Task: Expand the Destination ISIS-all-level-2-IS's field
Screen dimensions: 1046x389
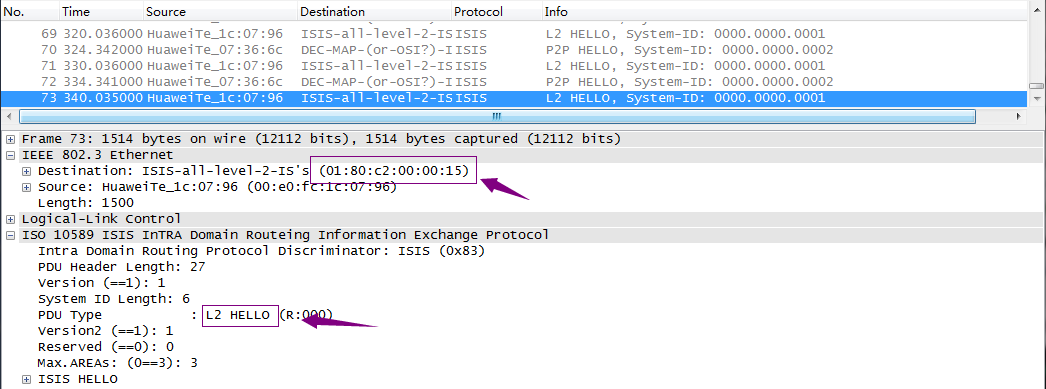Action: click(x=26, y=171)
